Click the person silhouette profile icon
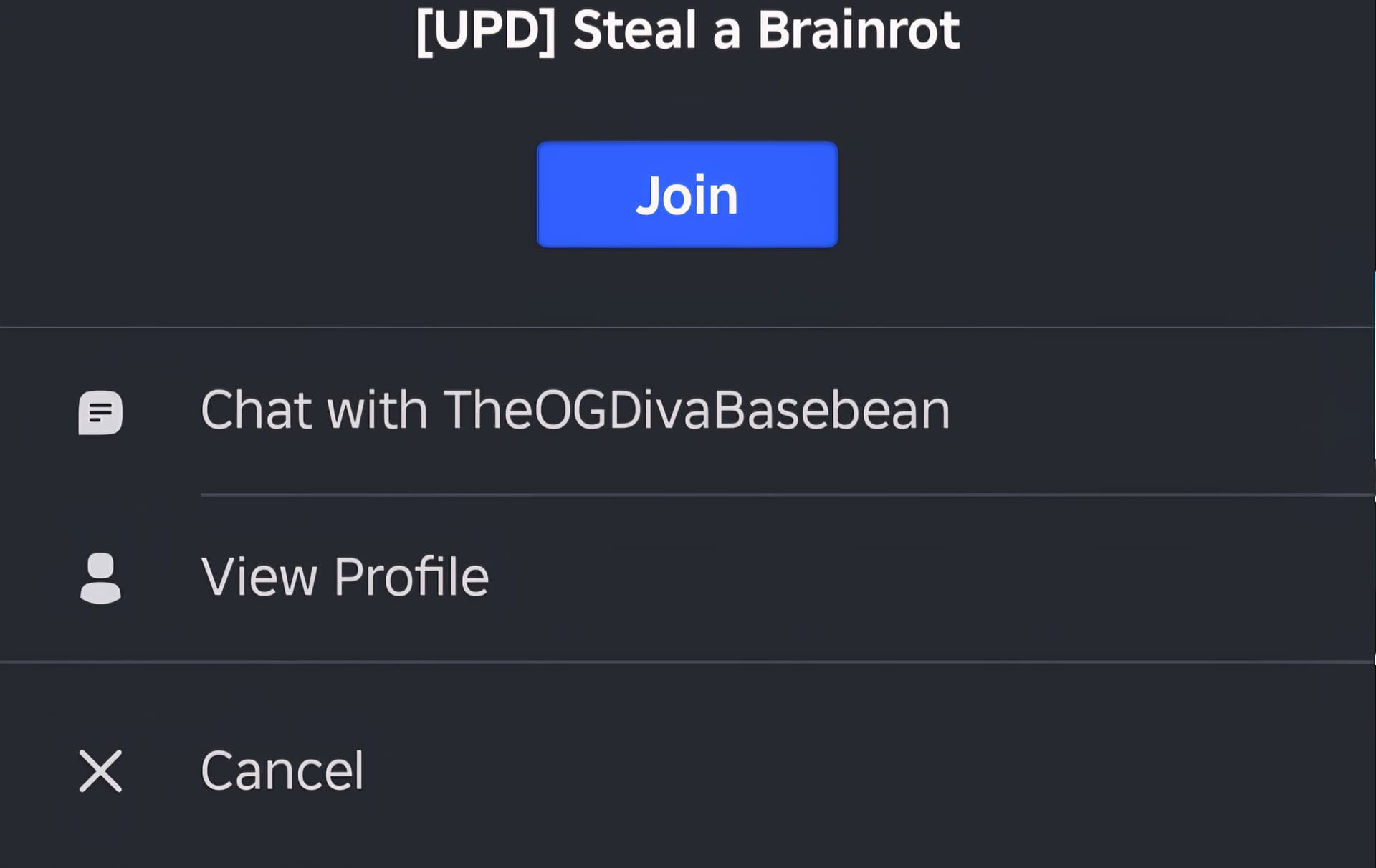The height and width of the screenshot is (868, 1376). [100, 578]
